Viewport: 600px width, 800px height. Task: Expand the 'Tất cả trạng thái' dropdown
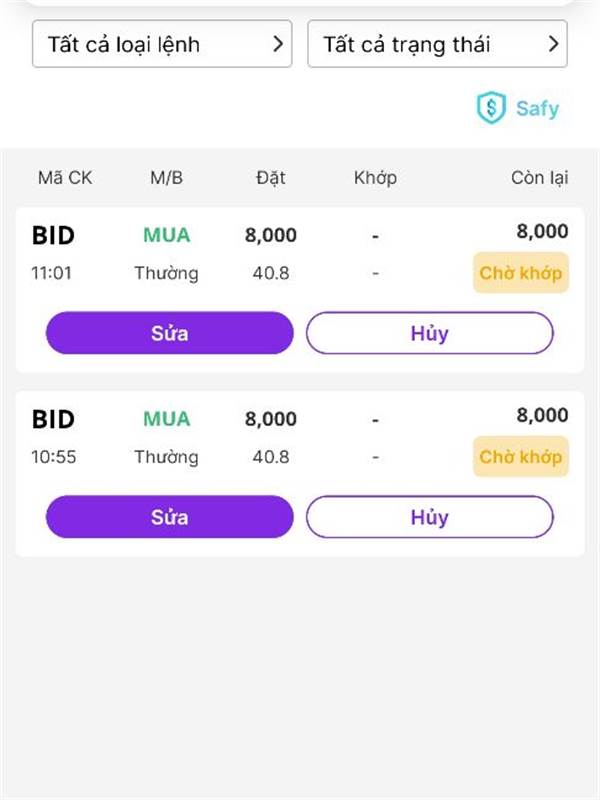[437, 44]
